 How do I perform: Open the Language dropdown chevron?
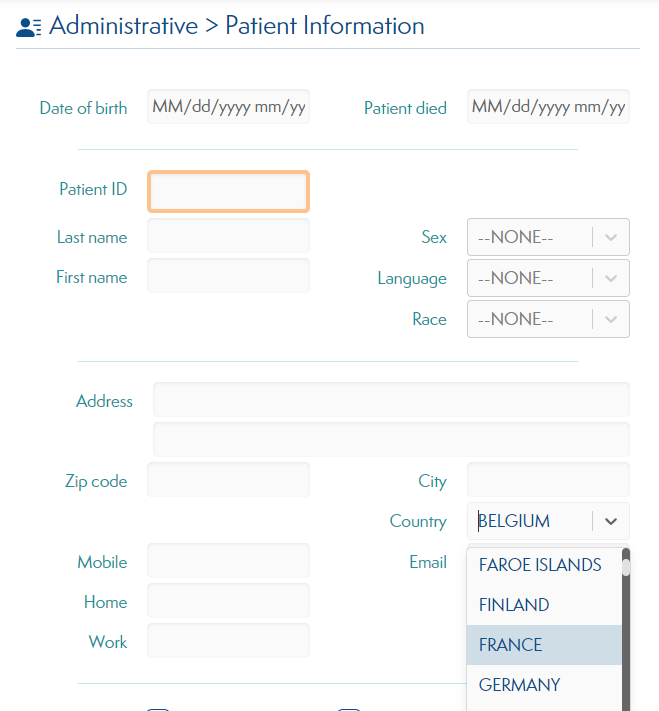[611, 278]
